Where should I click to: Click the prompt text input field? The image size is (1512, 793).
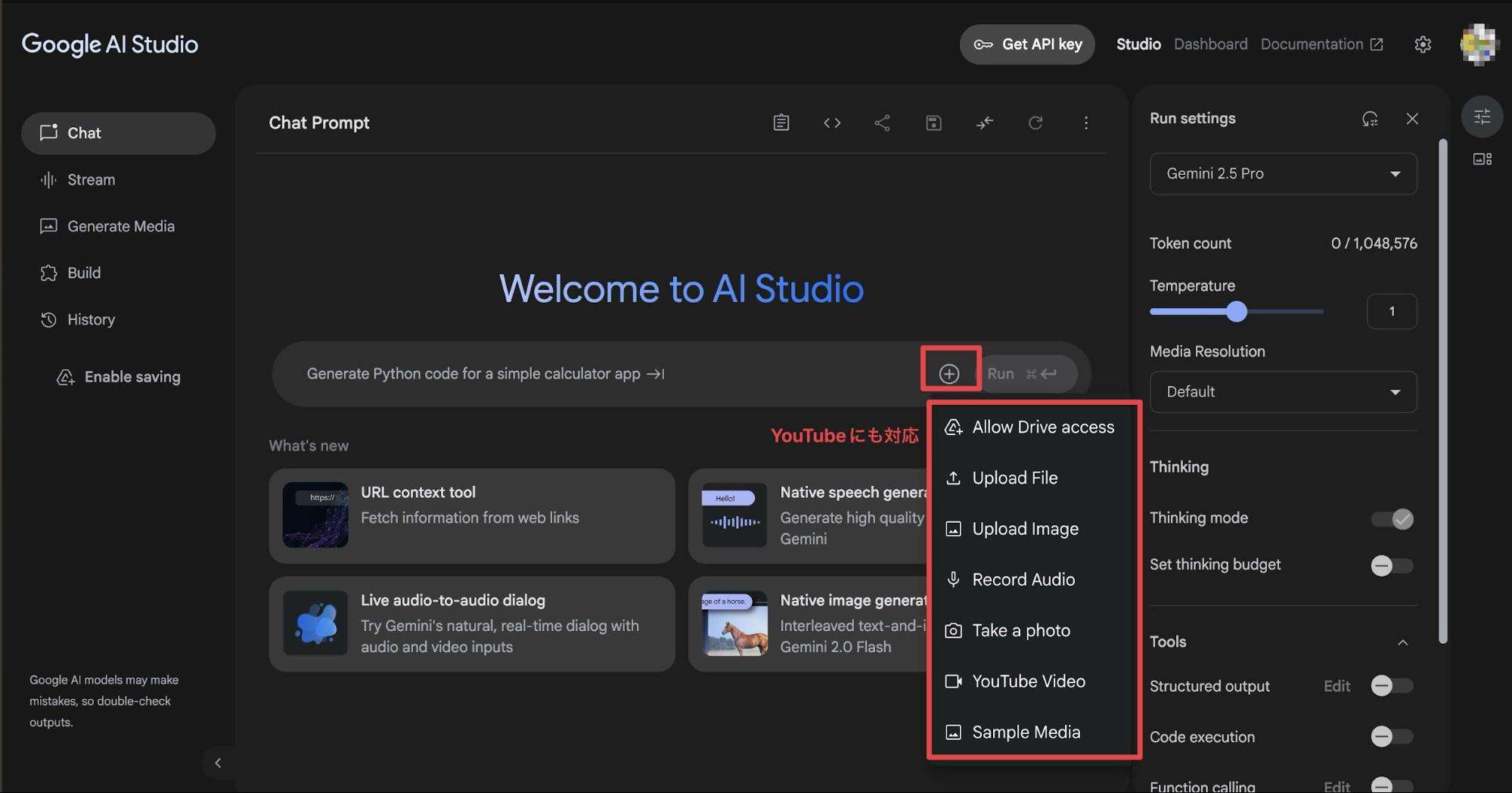[605, 374]
